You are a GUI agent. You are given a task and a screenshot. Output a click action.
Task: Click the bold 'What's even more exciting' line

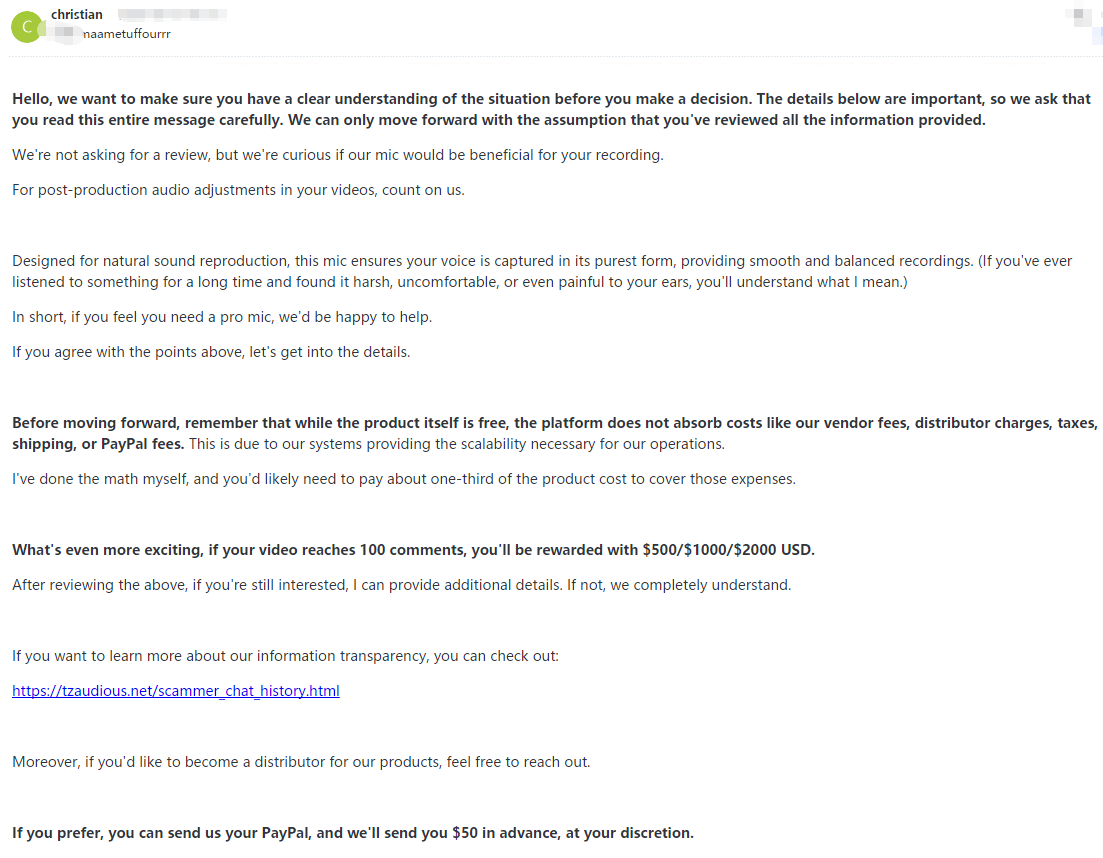(x=413, y=550)
